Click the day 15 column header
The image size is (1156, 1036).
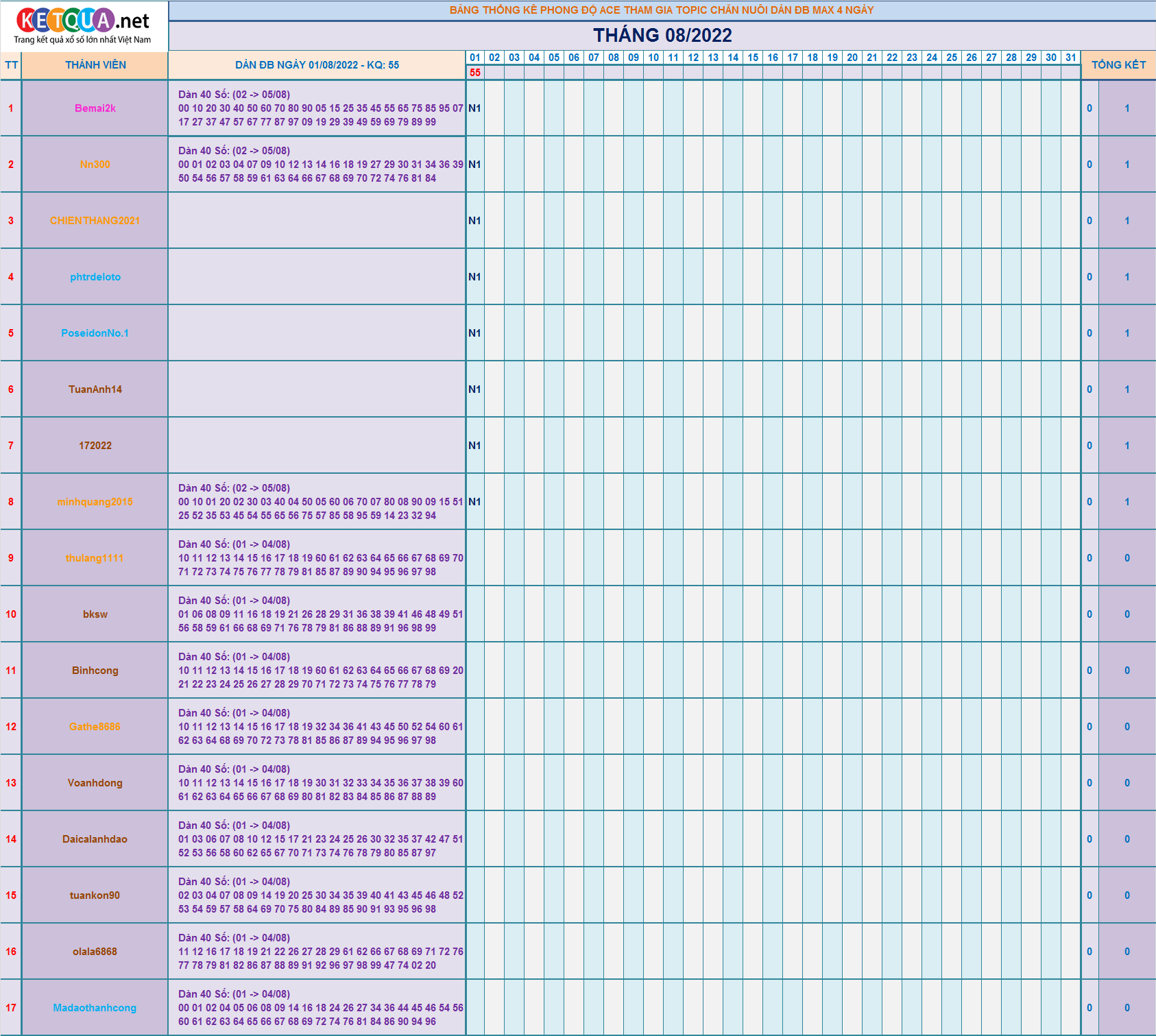pos(753,58)
